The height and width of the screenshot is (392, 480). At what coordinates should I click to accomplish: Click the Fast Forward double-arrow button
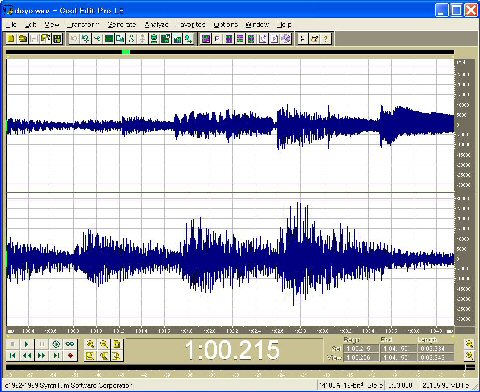pos(41,355)
